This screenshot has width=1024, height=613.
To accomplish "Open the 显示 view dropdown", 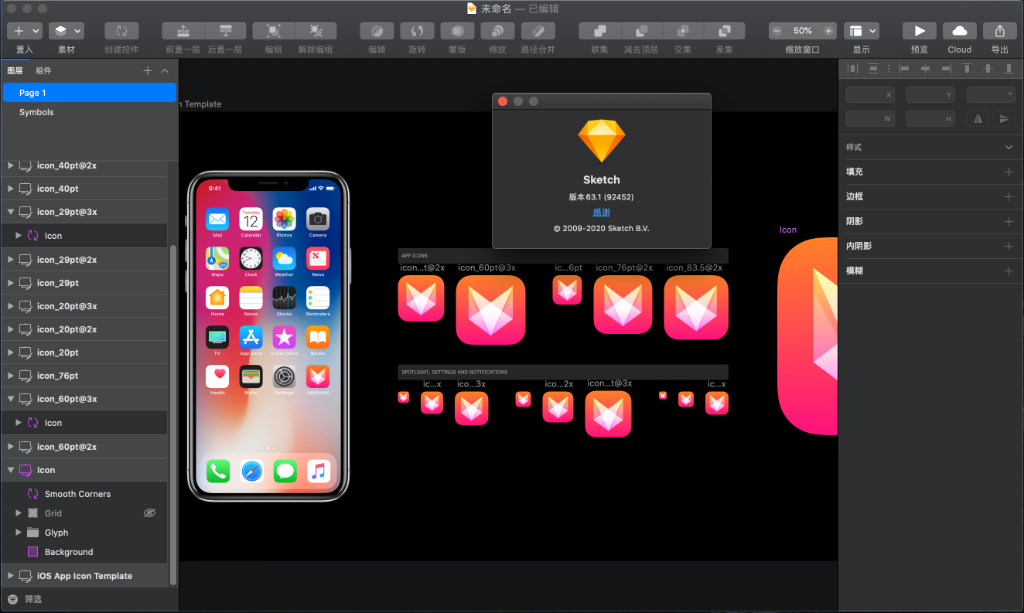I will point(861,31).
